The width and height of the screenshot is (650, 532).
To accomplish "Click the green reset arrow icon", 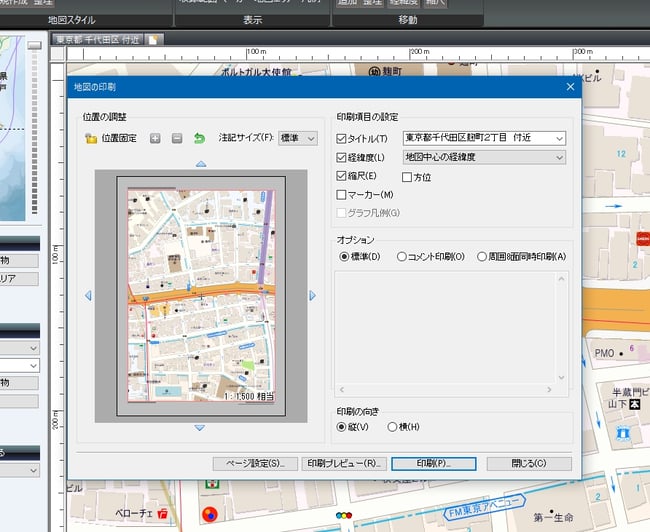I will (x=199, y=138).
